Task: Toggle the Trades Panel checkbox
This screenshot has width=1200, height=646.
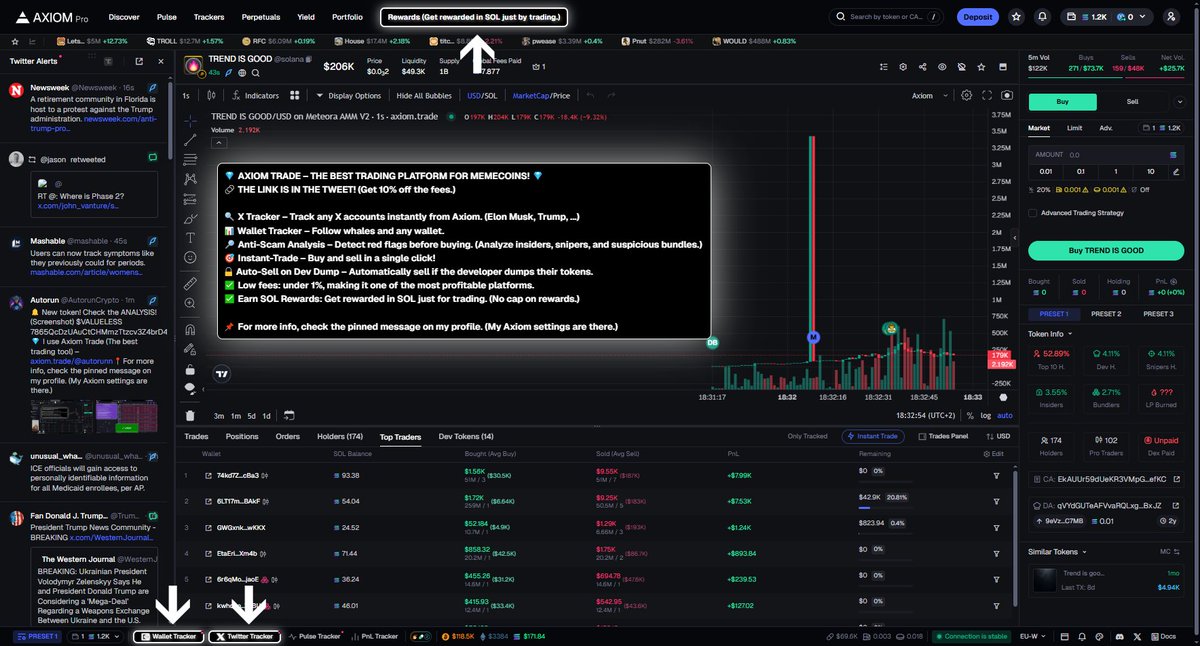Action: click(x=921, y=436)
